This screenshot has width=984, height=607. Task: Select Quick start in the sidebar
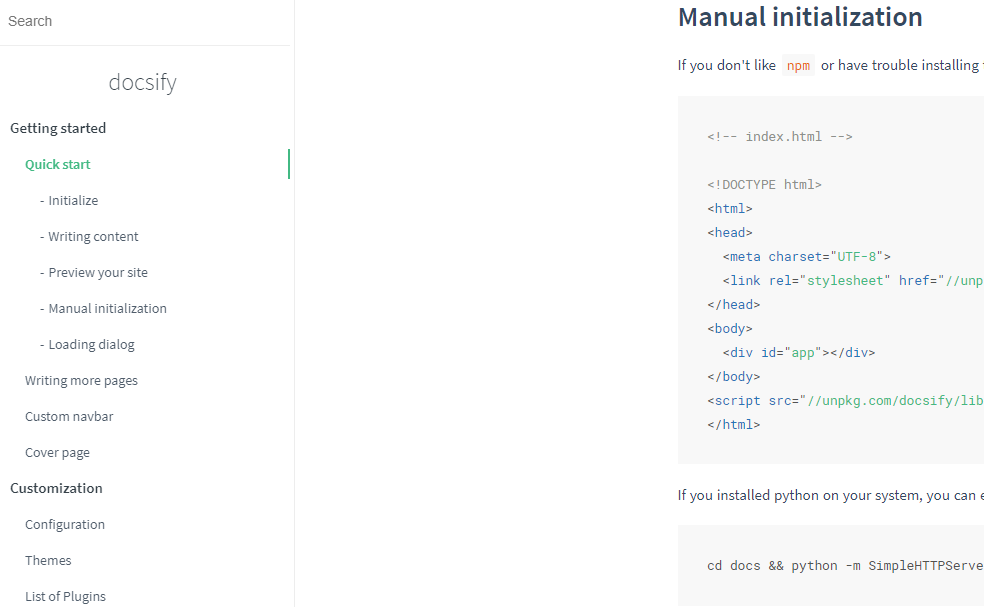coord(58,164)
